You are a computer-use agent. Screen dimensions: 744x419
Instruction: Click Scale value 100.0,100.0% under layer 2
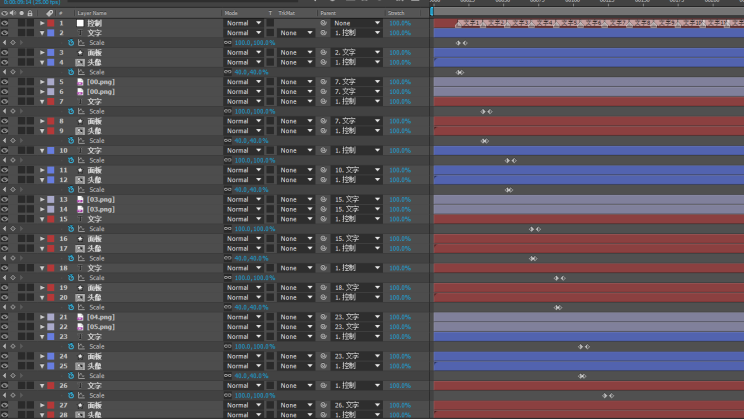(x=255, y=43)
